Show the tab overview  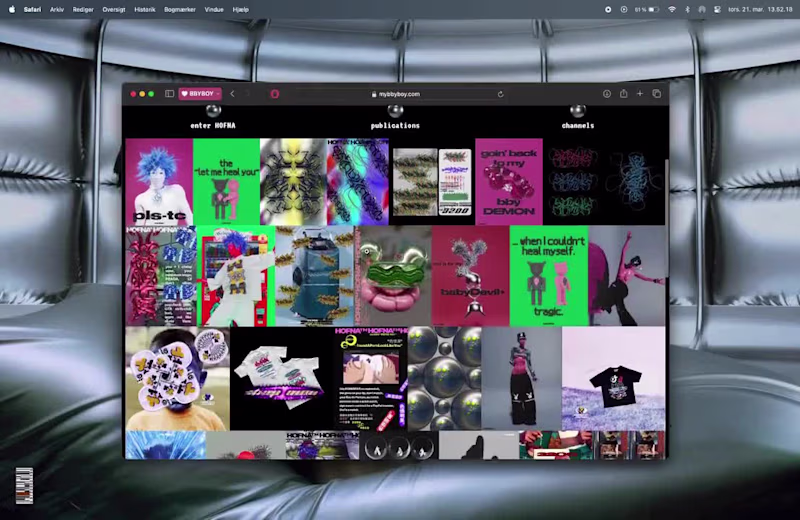point(657,94)
